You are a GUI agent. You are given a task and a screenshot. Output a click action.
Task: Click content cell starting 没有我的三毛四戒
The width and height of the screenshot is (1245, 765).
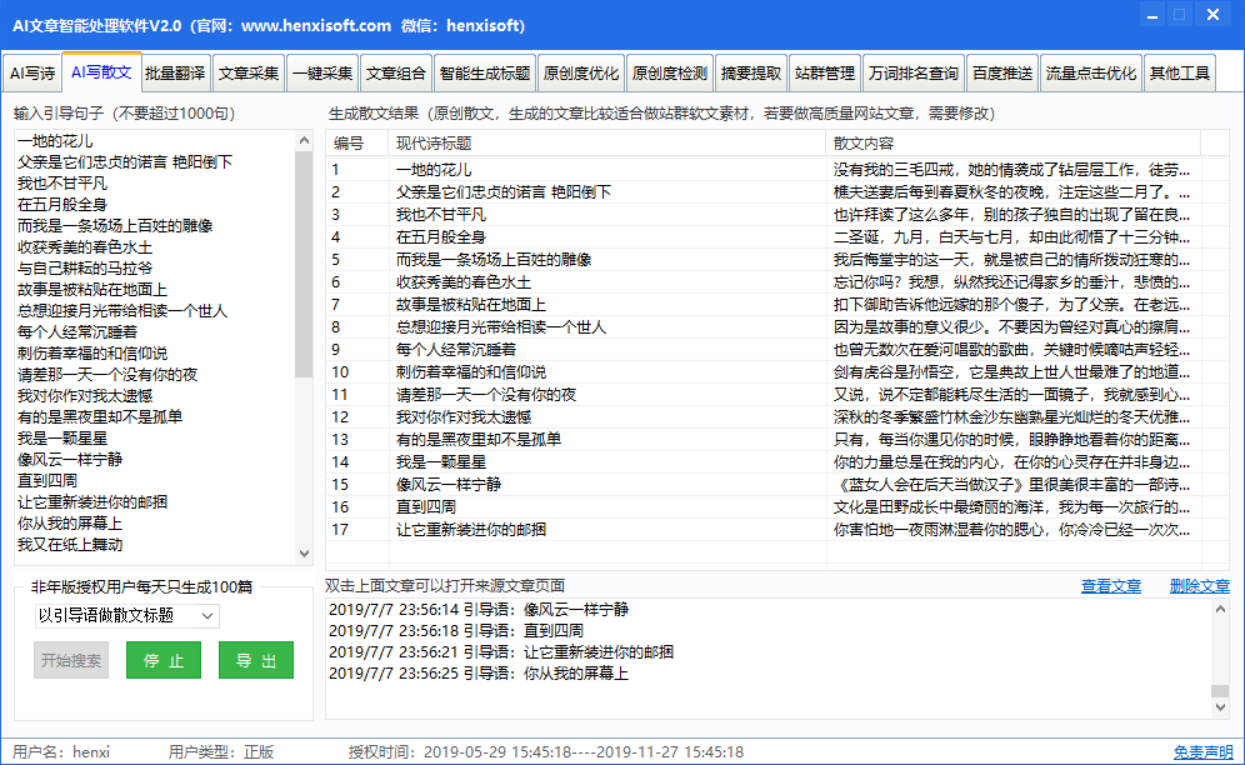pyautogui.click(x=1013, y=170)
